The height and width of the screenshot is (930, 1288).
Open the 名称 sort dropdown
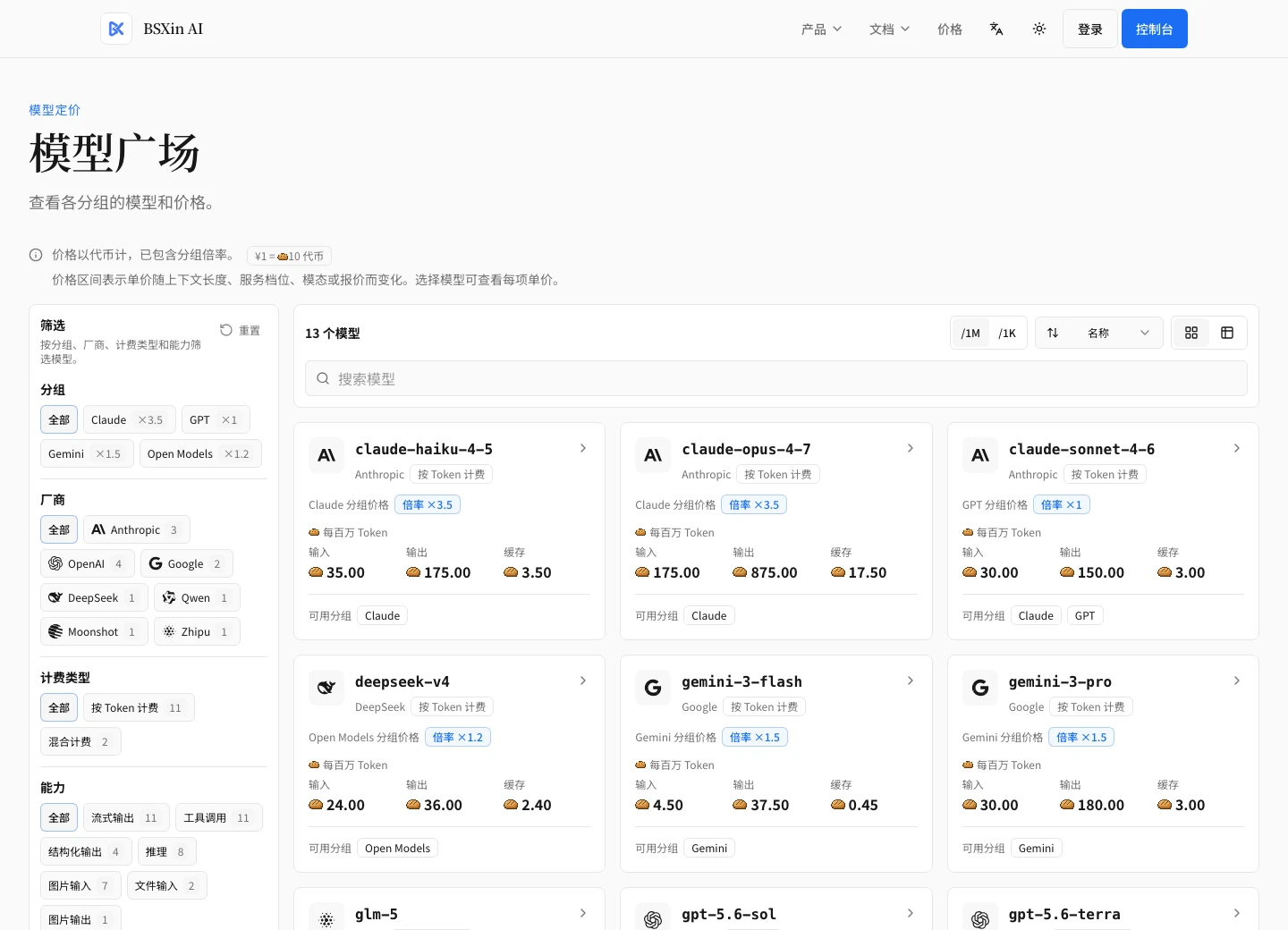click(x=1099, y=333)
